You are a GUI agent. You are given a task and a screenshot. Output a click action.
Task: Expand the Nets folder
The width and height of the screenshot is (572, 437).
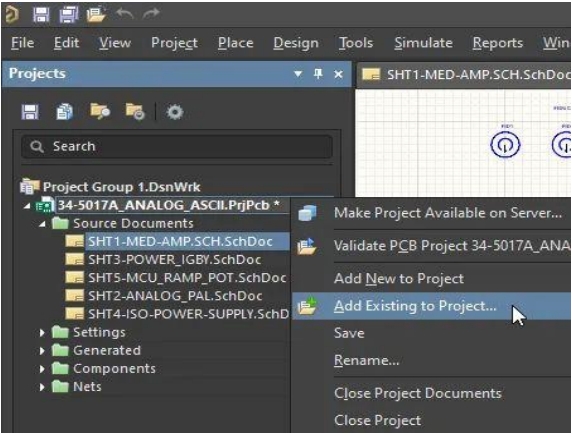pyautogui.click(x=42, y=387)
